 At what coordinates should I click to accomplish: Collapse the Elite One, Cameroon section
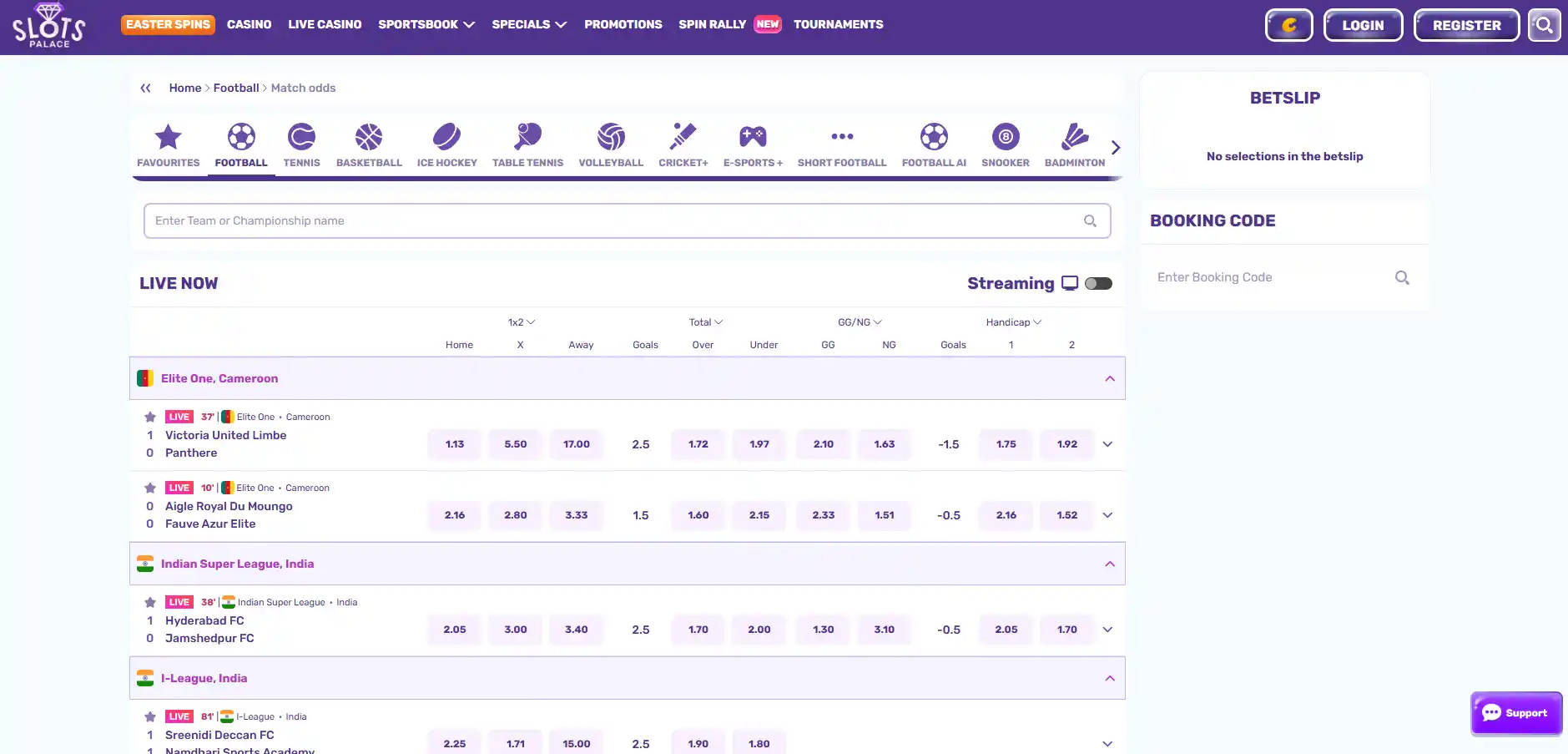(x=1110, y=378)
